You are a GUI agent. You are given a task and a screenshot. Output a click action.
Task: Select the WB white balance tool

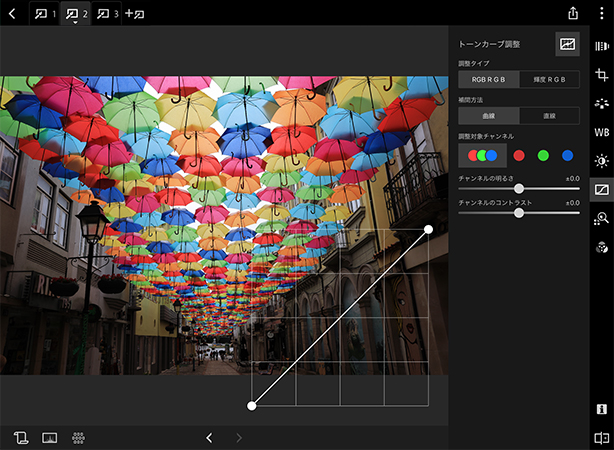601,131
